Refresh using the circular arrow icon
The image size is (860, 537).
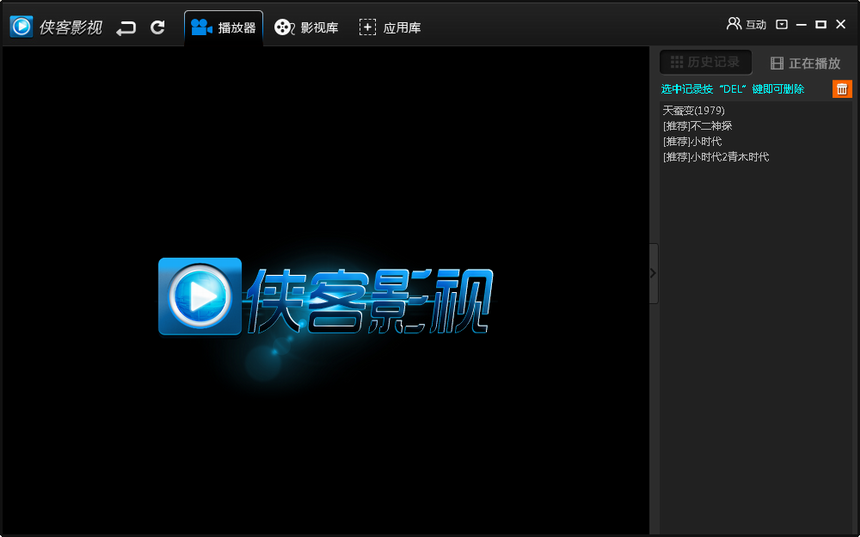pyautogui.click(x=158, y=27)
